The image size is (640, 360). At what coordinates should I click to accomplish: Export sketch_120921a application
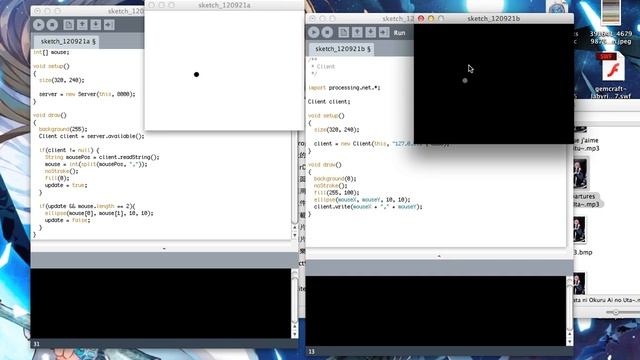(109, 25)
